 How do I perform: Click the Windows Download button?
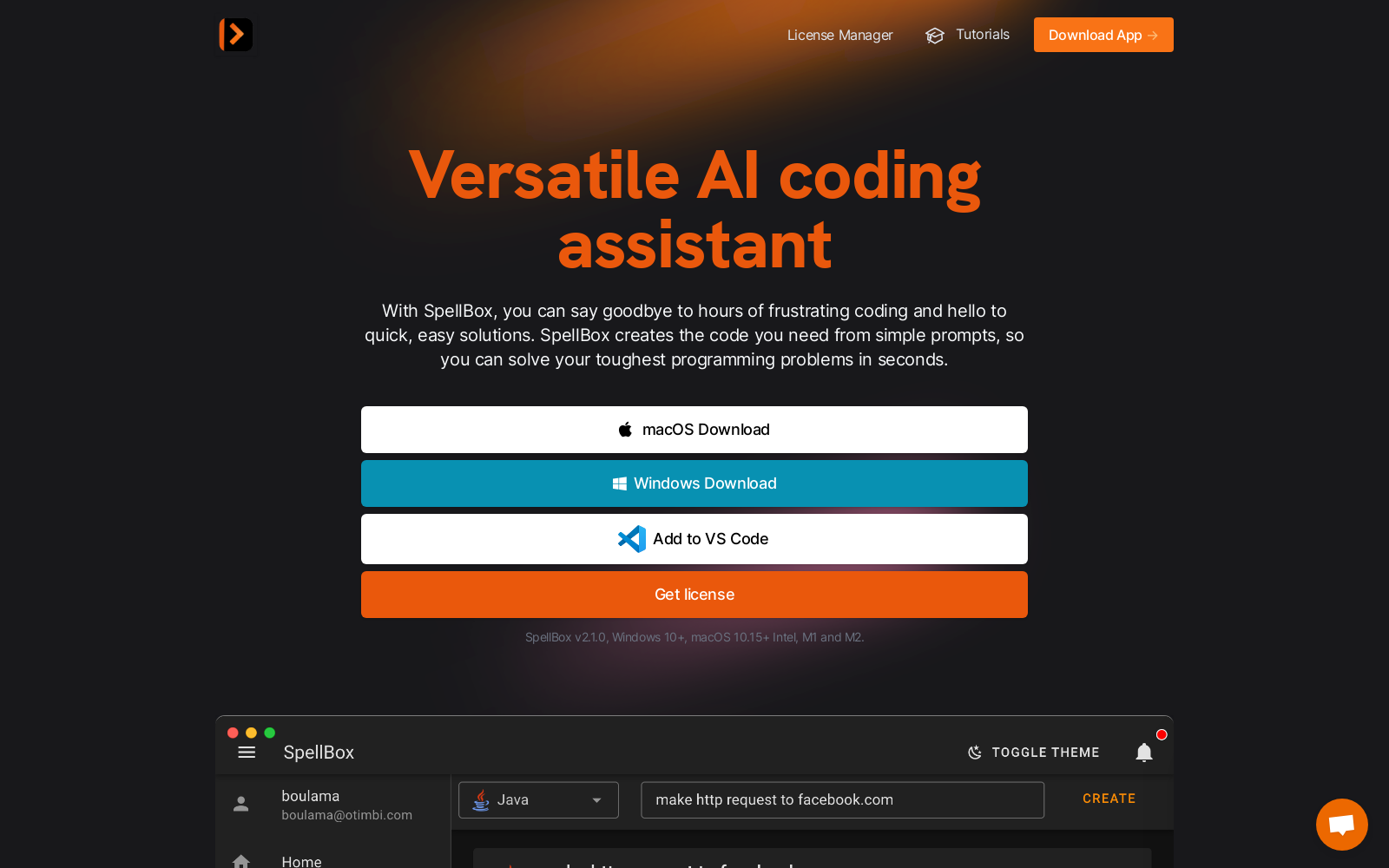coord(694,483)
